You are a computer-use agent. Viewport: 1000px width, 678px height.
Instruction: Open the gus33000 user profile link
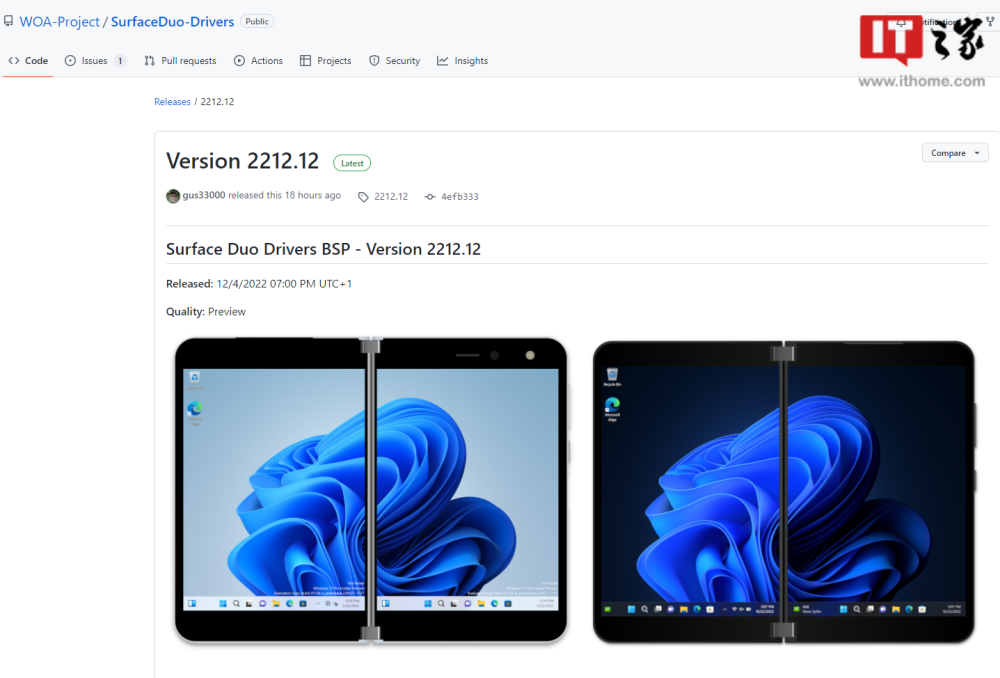[x=203, y=195]
